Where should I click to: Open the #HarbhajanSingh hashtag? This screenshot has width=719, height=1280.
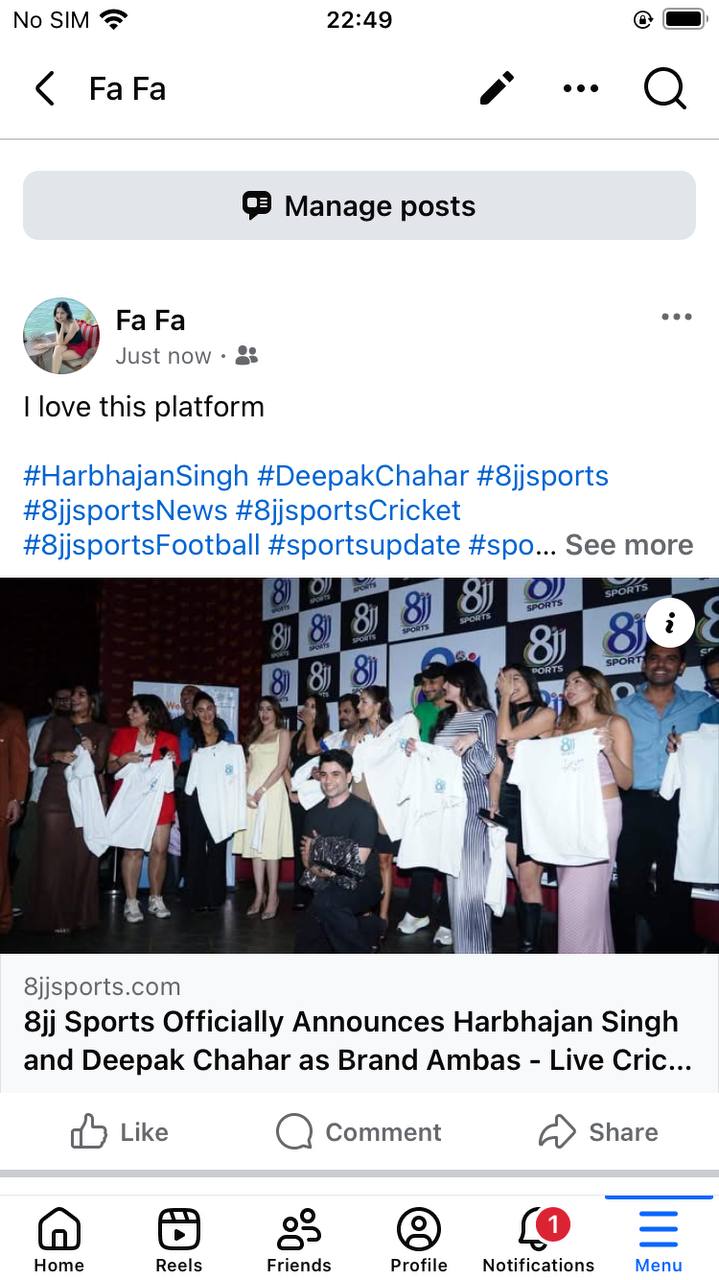(136, 476)
